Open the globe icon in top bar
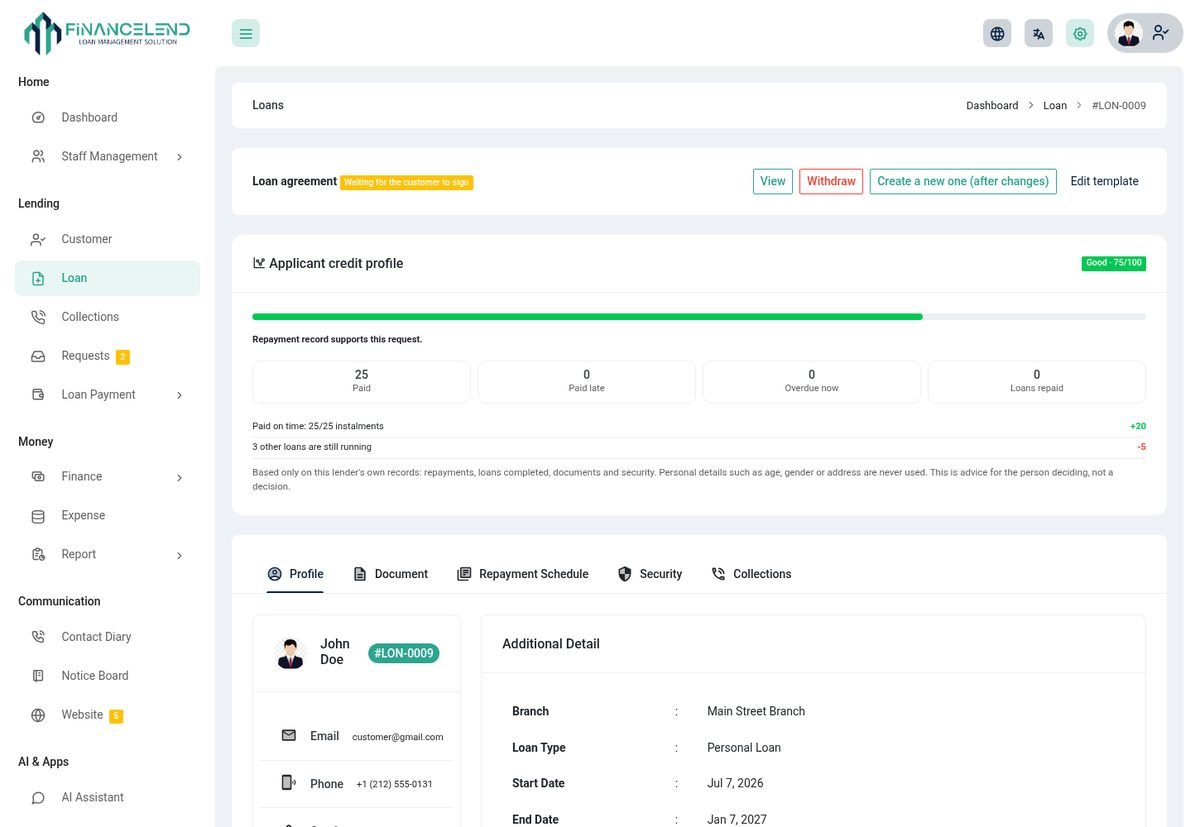Viewport: 1200px width, 827px height. click(997, 33)
